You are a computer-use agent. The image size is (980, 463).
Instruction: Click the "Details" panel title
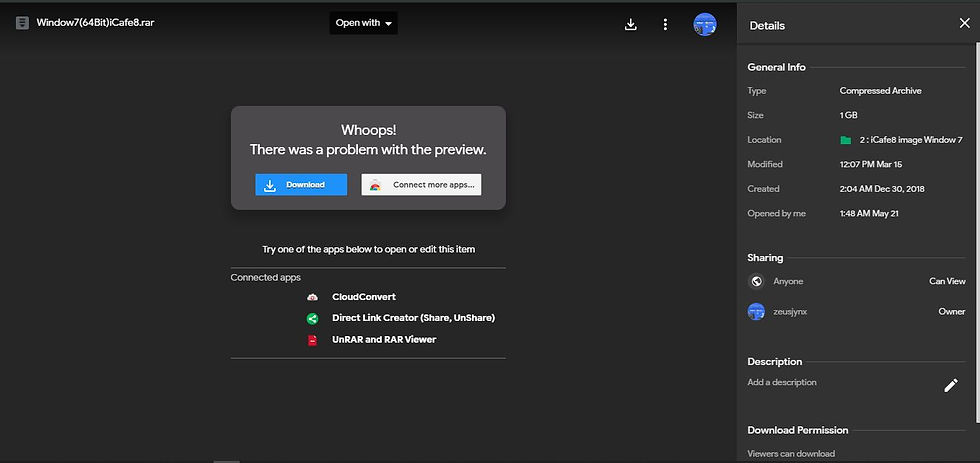[767, 26]
